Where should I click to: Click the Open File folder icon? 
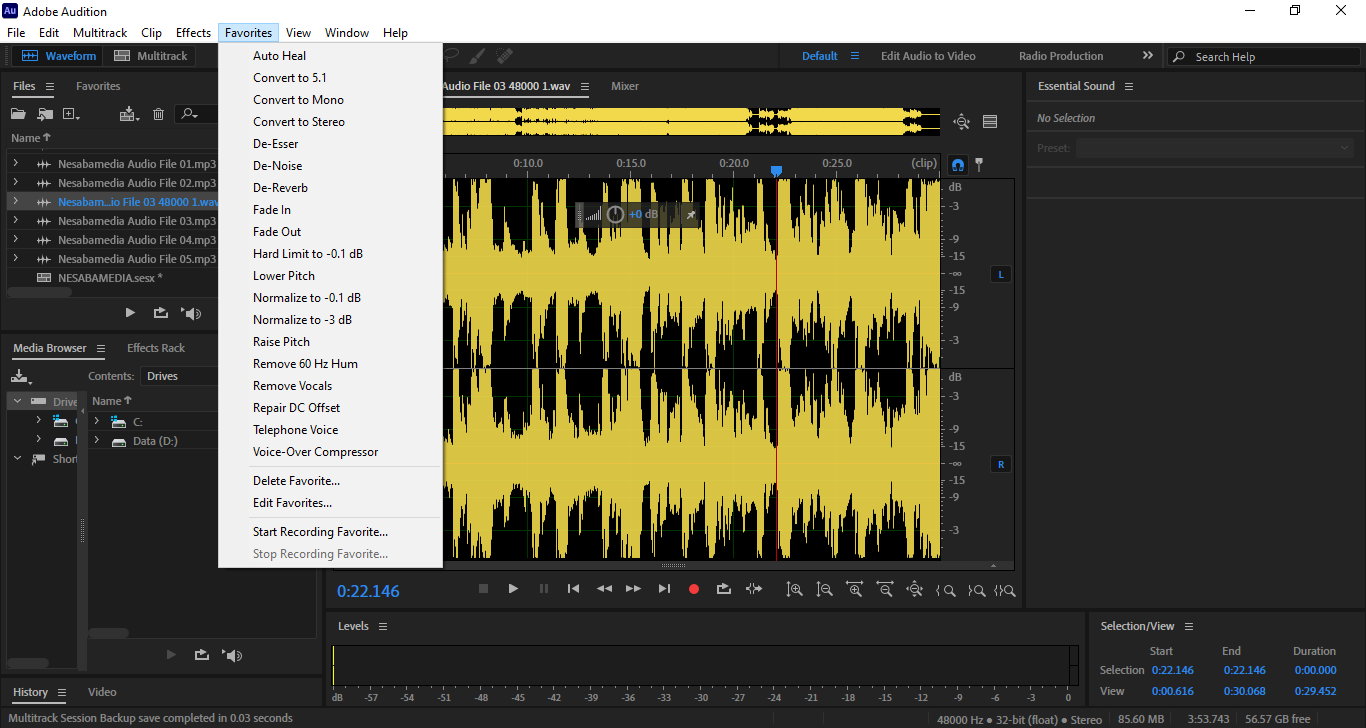(x=18, y=114)
